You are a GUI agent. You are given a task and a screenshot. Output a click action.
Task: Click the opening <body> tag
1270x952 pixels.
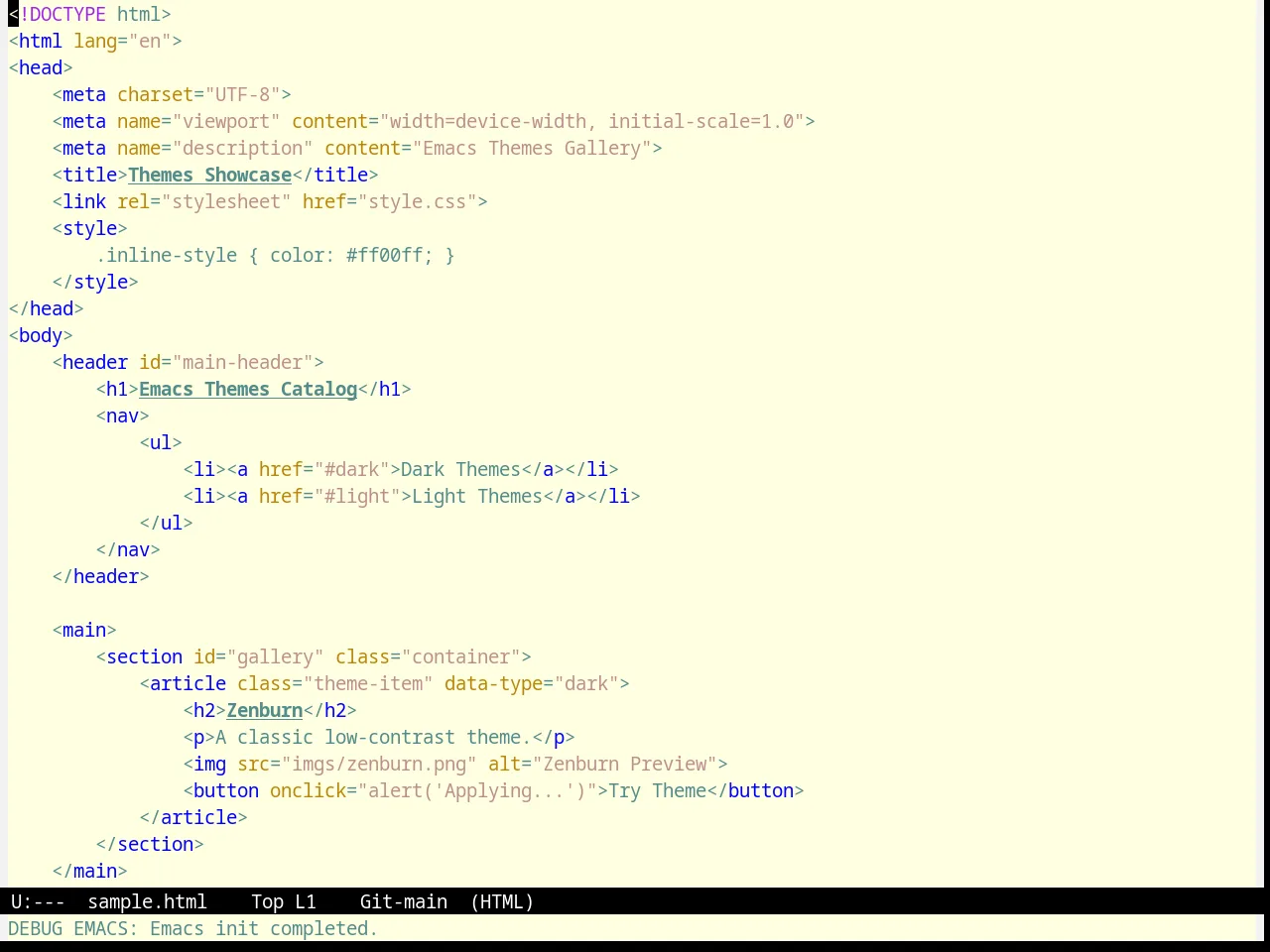[x=41, y=335]
